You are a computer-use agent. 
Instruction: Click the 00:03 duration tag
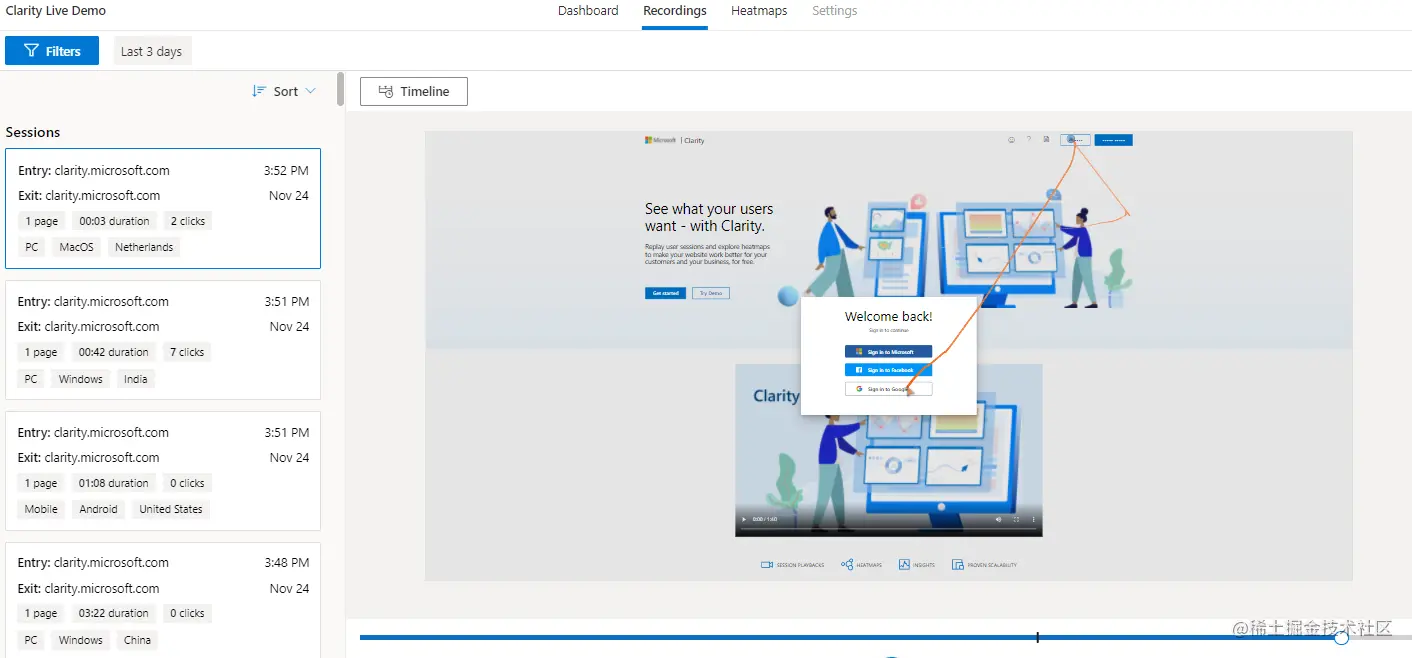[114, 221]
